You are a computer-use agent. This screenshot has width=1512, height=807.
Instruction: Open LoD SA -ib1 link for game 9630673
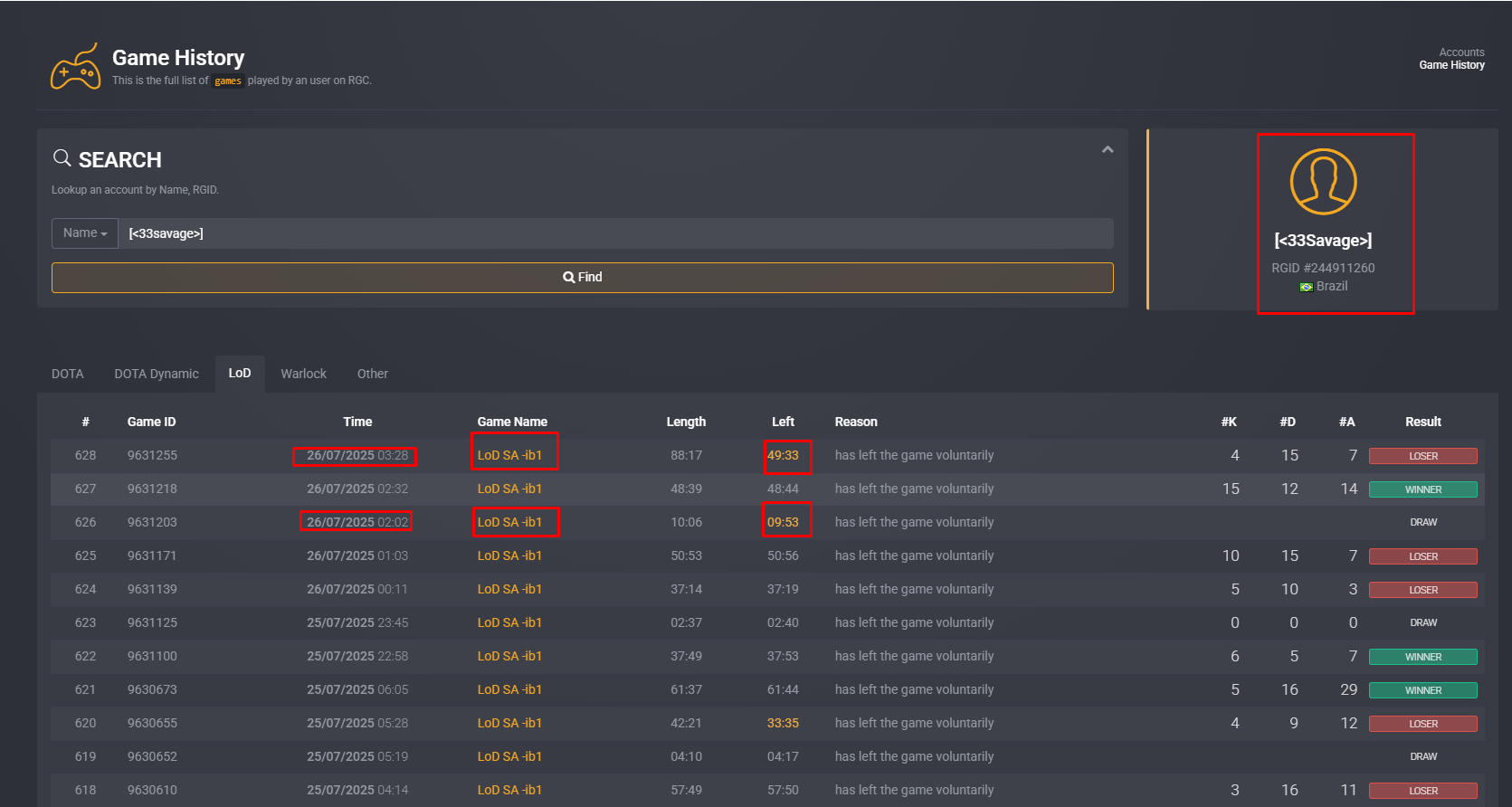coord(509,689)
